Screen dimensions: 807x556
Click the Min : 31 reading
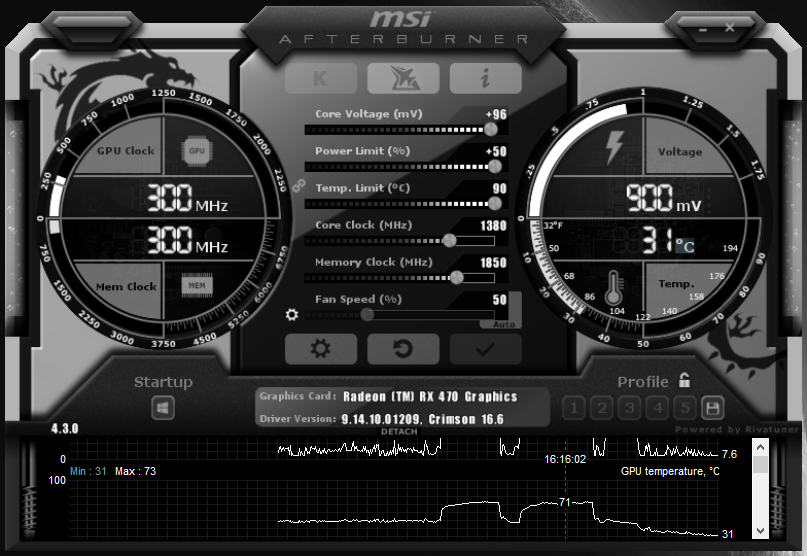point(88,471)
